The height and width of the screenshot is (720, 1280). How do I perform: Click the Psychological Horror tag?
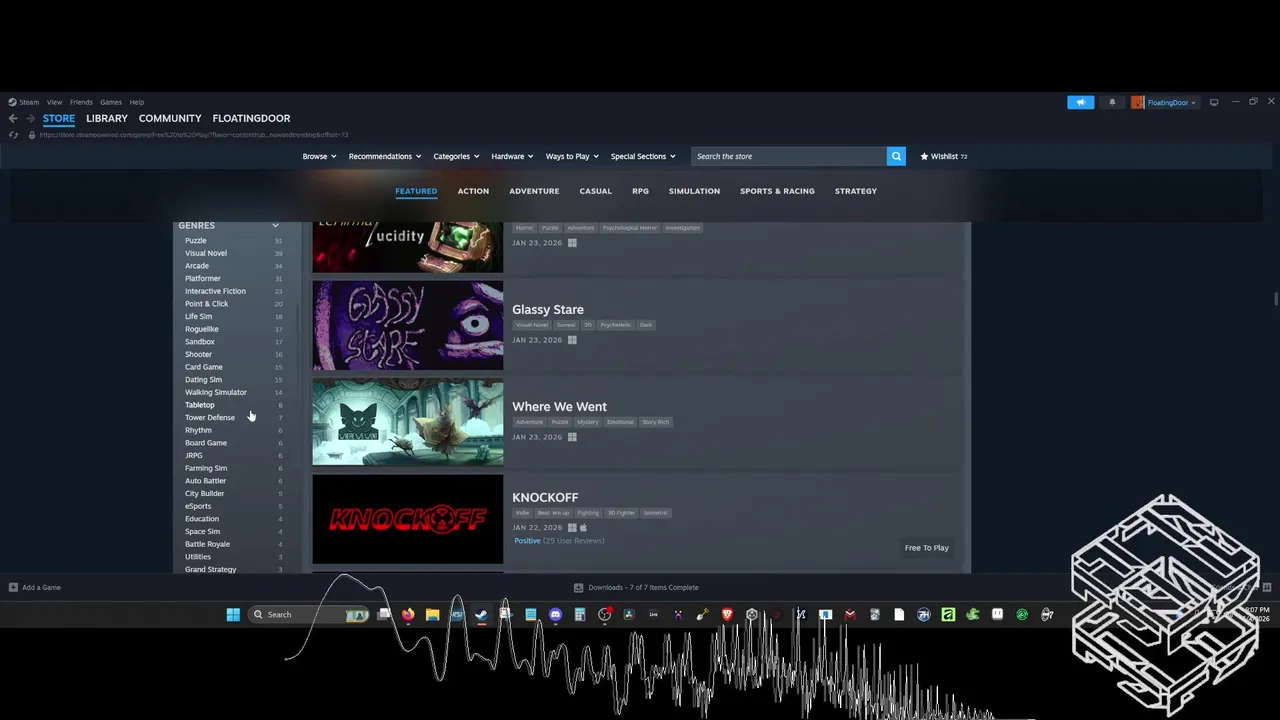tap(630, 228)
